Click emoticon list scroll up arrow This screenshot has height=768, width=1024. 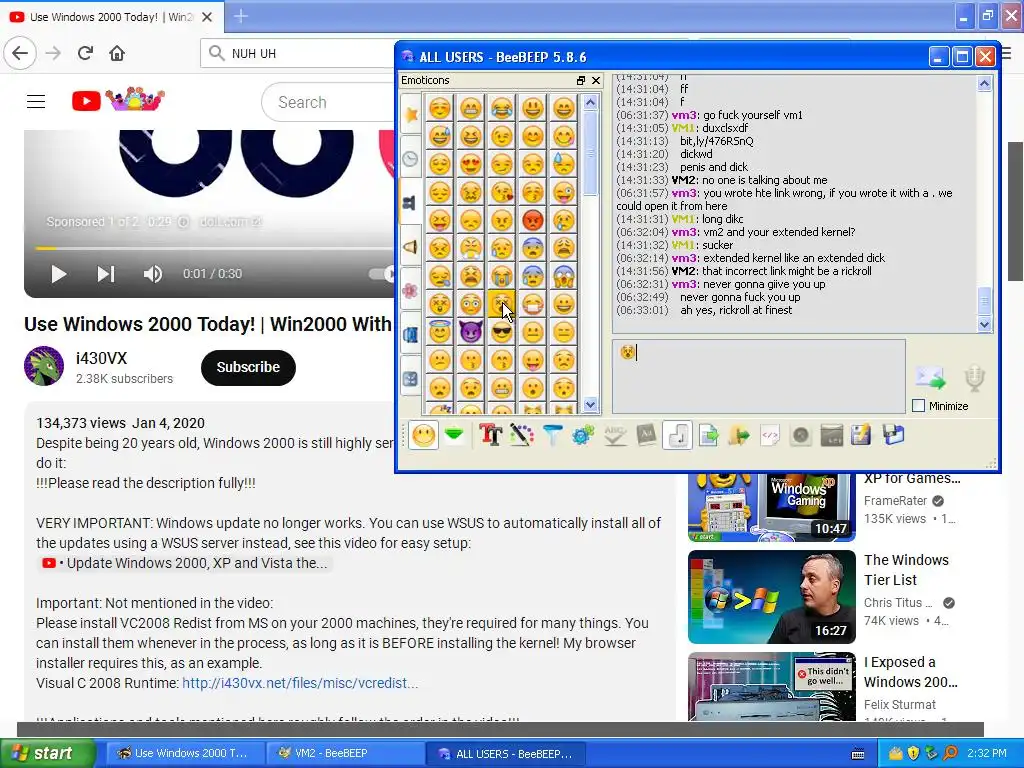(590, 103)
